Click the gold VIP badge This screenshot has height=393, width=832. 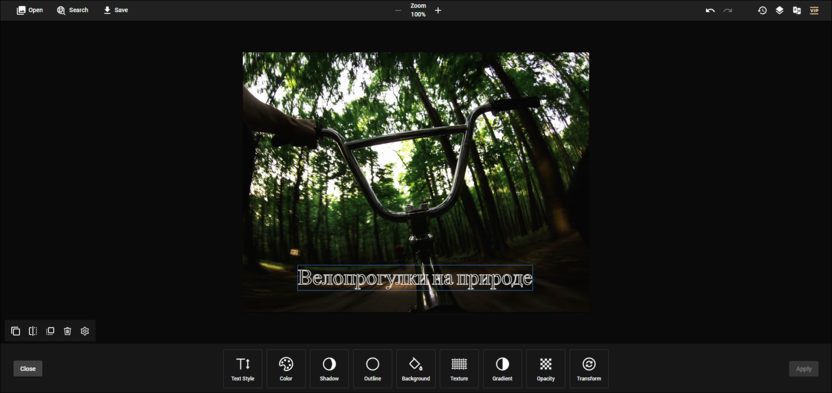click(814, 11)
